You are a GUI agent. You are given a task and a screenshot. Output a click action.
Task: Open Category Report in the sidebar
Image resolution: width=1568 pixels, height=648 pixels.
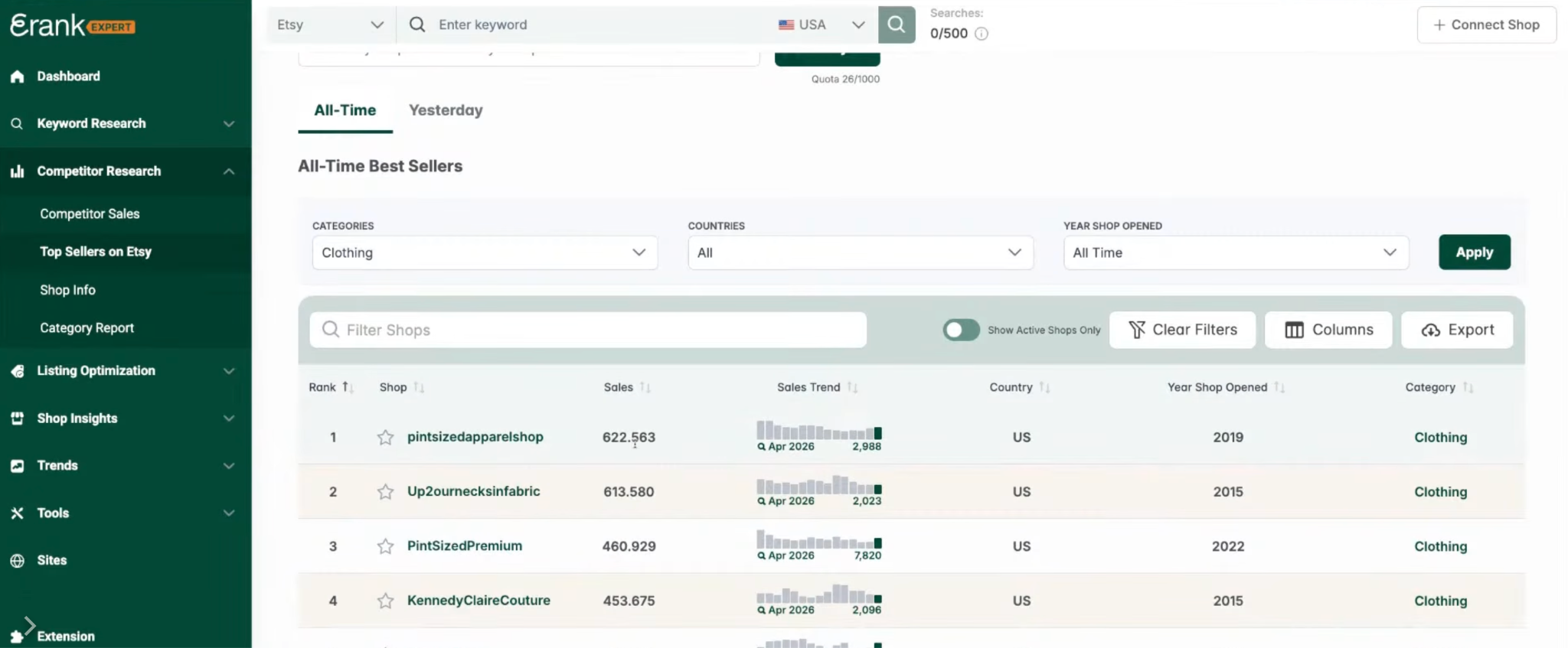(87, 327)
